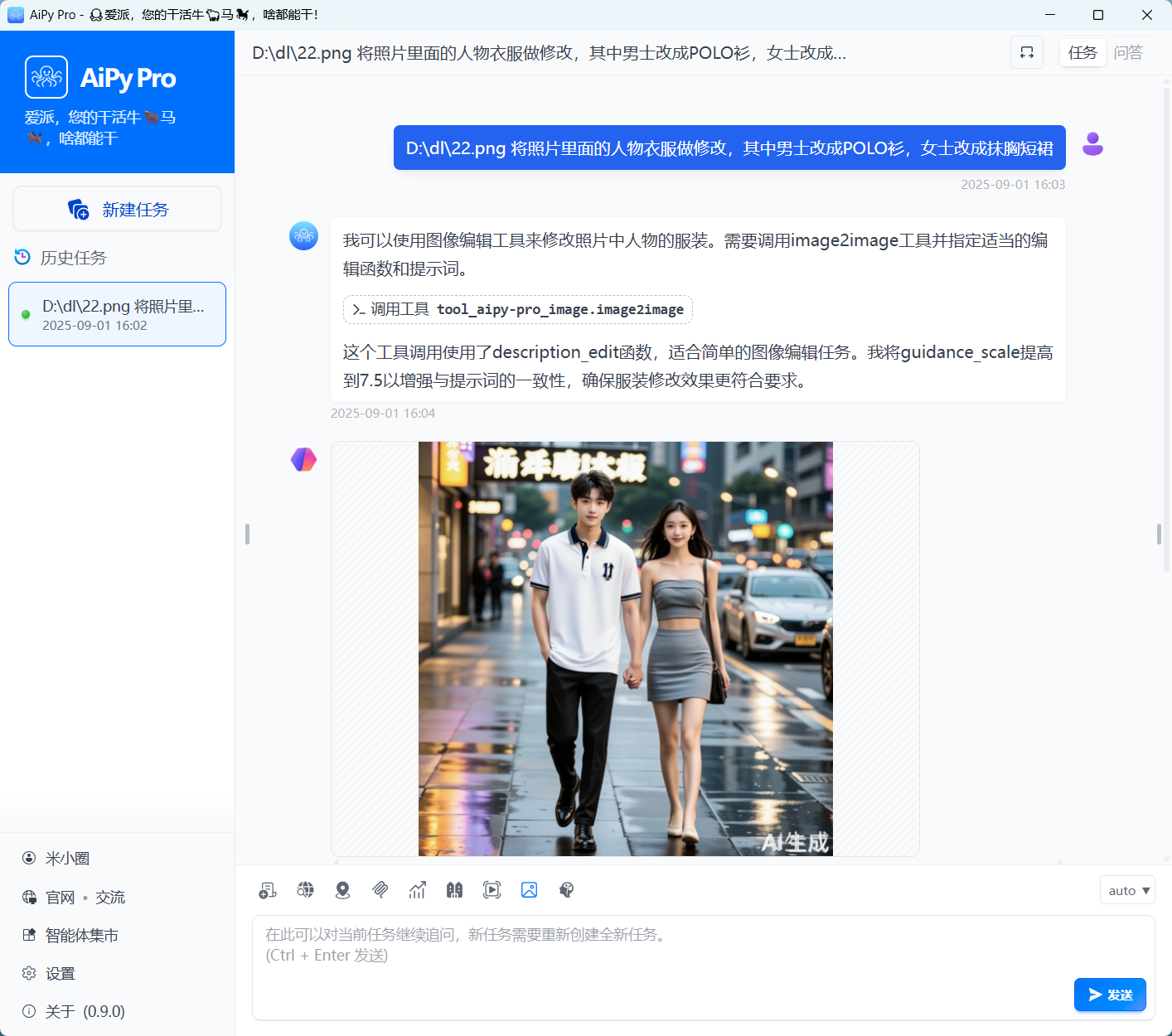Click the paperclip attachment icon
This screenshot has width=1172, height=1036.
[x=380, y=890]
